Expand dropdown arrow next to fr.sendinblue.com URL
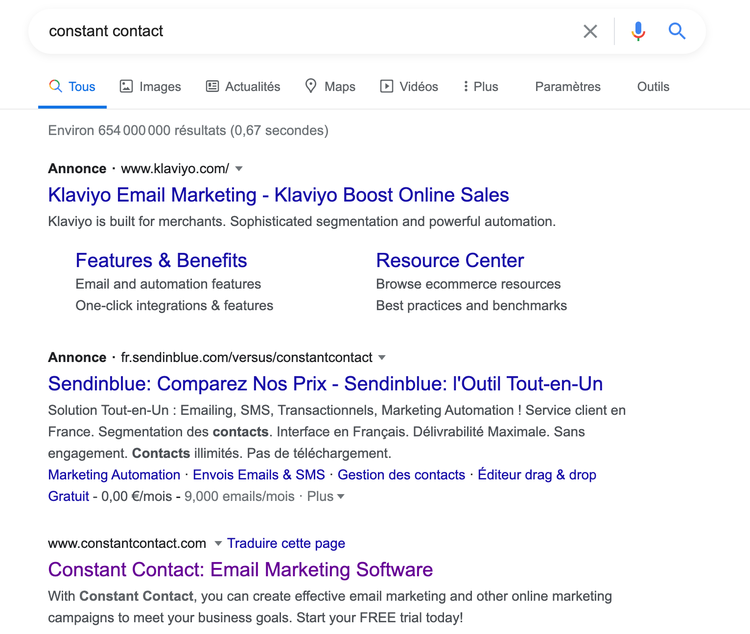 [x=382, y=357]
